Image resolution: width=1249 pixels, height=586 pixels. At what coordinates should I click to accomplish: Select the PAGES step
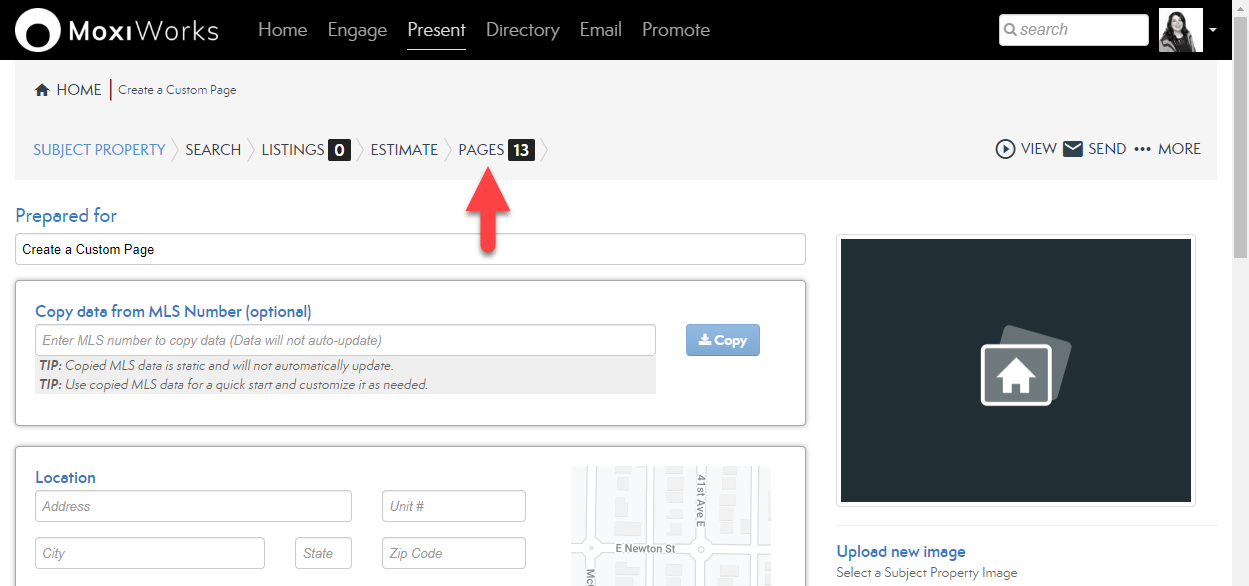pyautogui.click(x=481, y=150)
